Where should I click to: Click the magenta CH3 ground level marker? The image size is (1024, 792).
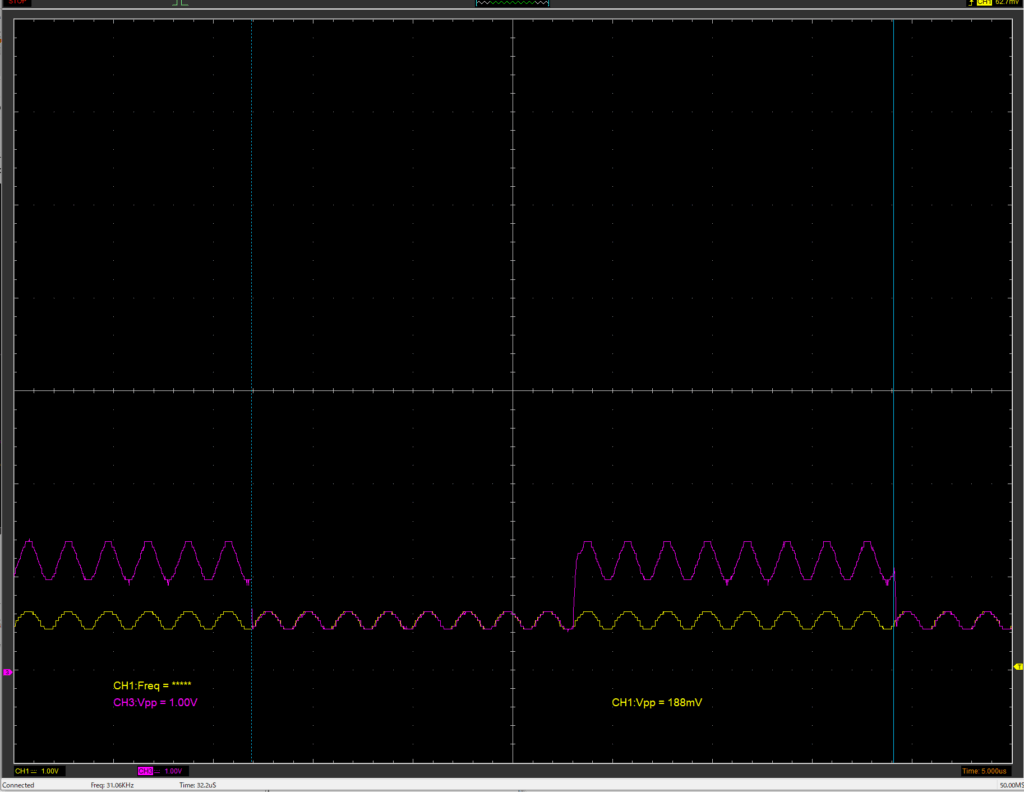pos(6,673)
